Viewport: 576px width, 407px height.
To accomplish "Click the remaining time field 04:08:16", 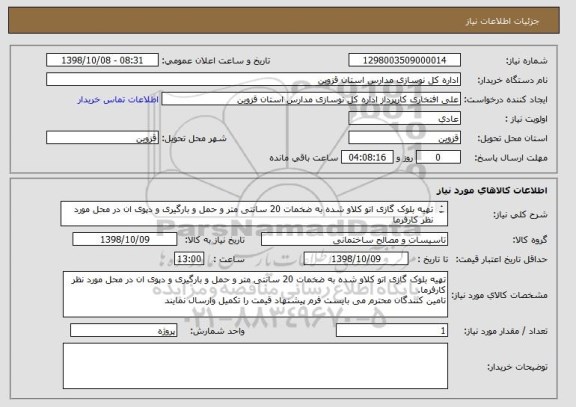I will (x=367, y=157).
